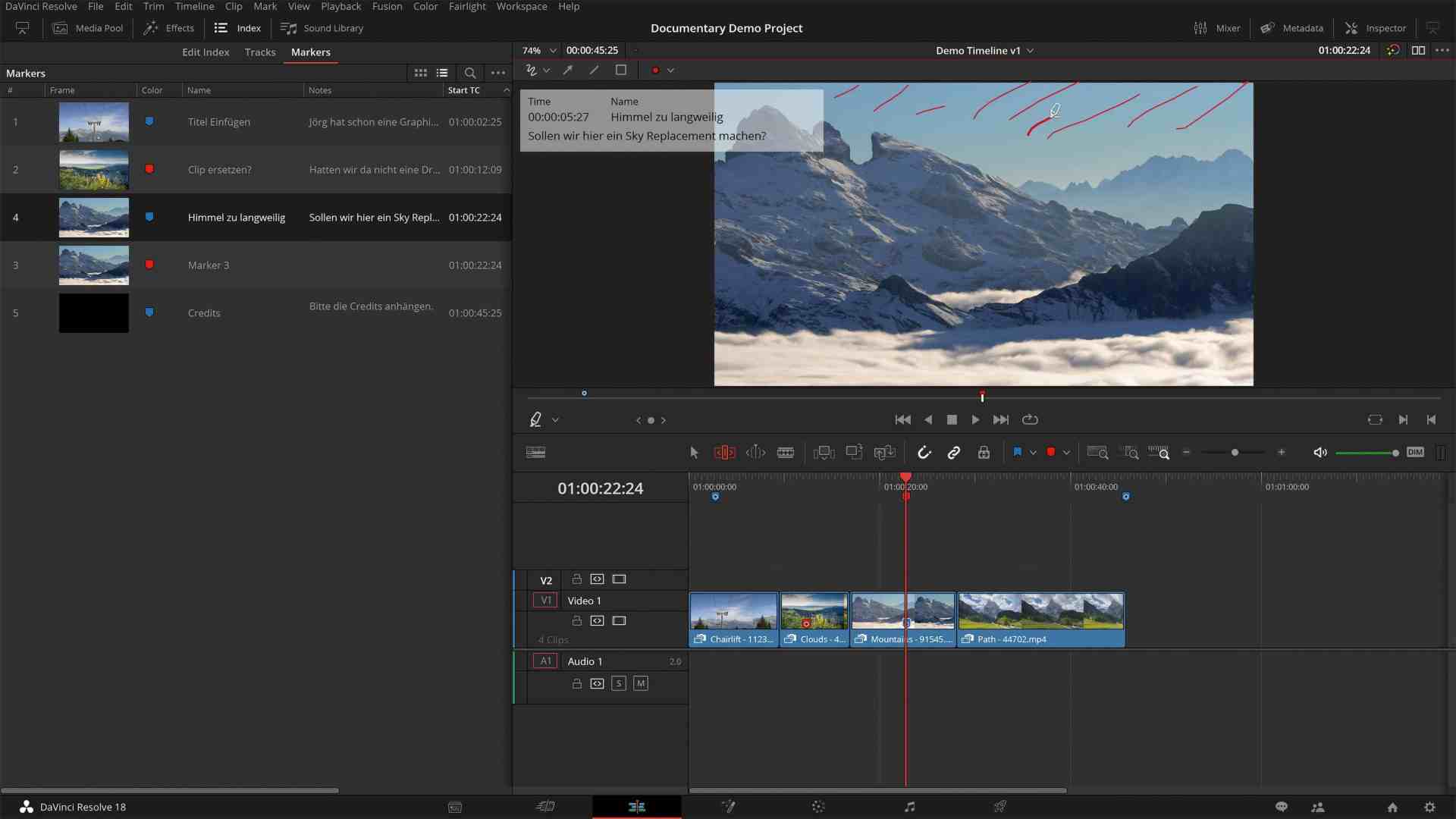Click the search icon in the Markers panel
The image size is (1456, 819).
[470, 73]
